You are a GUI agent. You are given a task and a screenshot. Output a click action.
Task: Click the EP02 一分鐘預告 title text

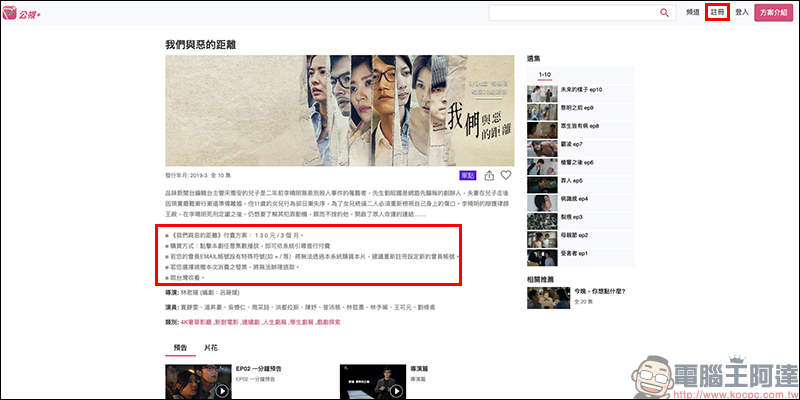coord(259,368)
